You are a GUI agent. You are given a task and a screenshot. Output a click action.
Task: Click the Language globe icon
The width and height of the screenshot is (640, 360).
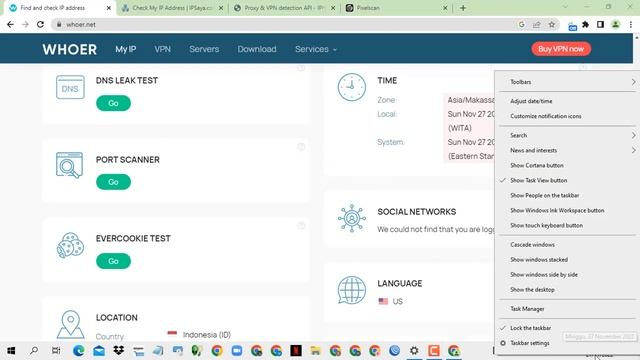point(351,290)
